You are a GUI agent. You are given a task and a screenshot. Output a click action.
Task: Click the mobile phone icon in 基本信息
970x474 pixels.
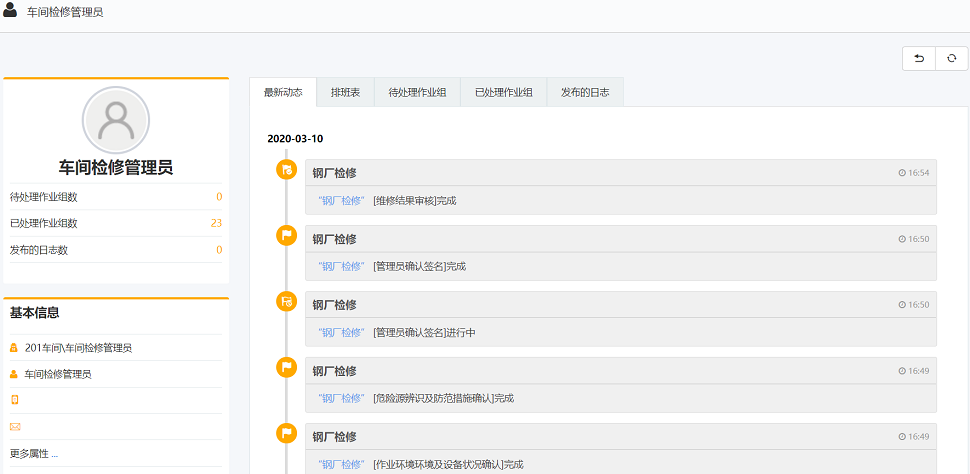pyautogui.click(x=14, y=400)
